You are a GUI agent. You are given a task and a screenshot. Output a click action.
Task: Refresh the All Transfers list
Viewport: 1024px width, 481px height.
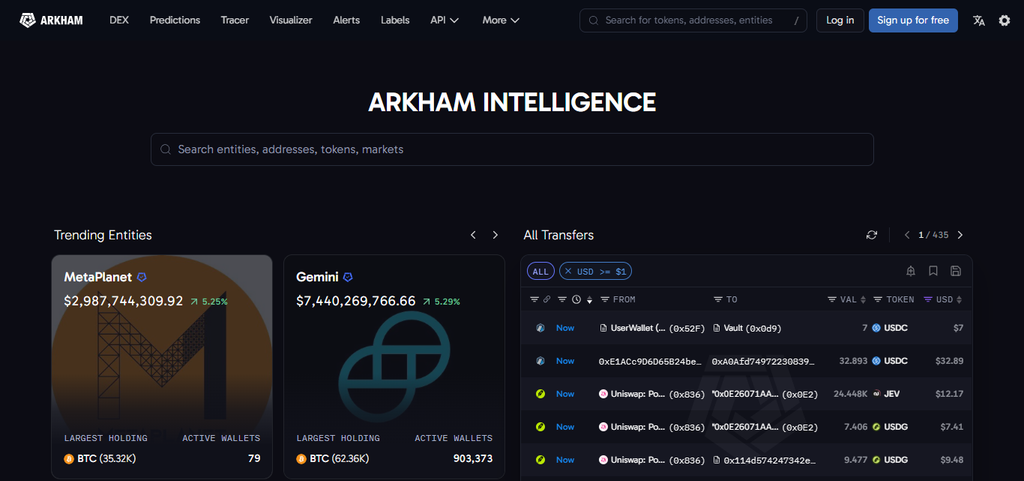(x=871, y=235)
